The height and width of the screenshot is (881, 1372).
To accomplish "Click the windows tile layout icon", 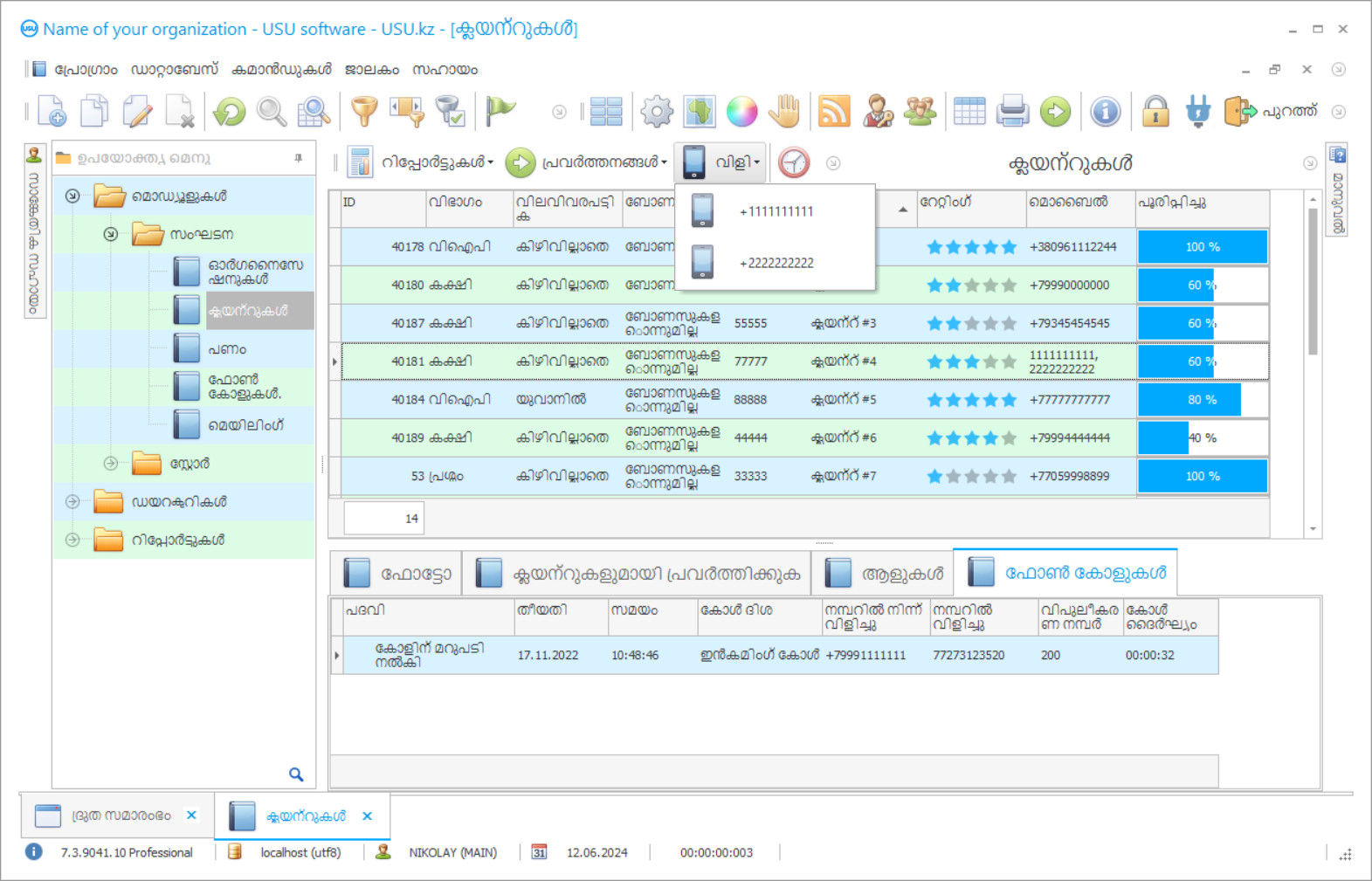I will pos(606,112).
